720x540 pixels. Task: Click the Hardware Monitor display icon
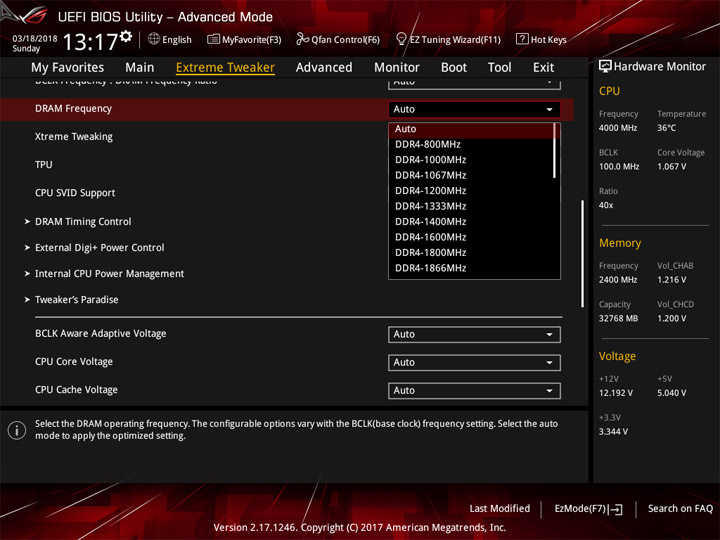point(605,67)
